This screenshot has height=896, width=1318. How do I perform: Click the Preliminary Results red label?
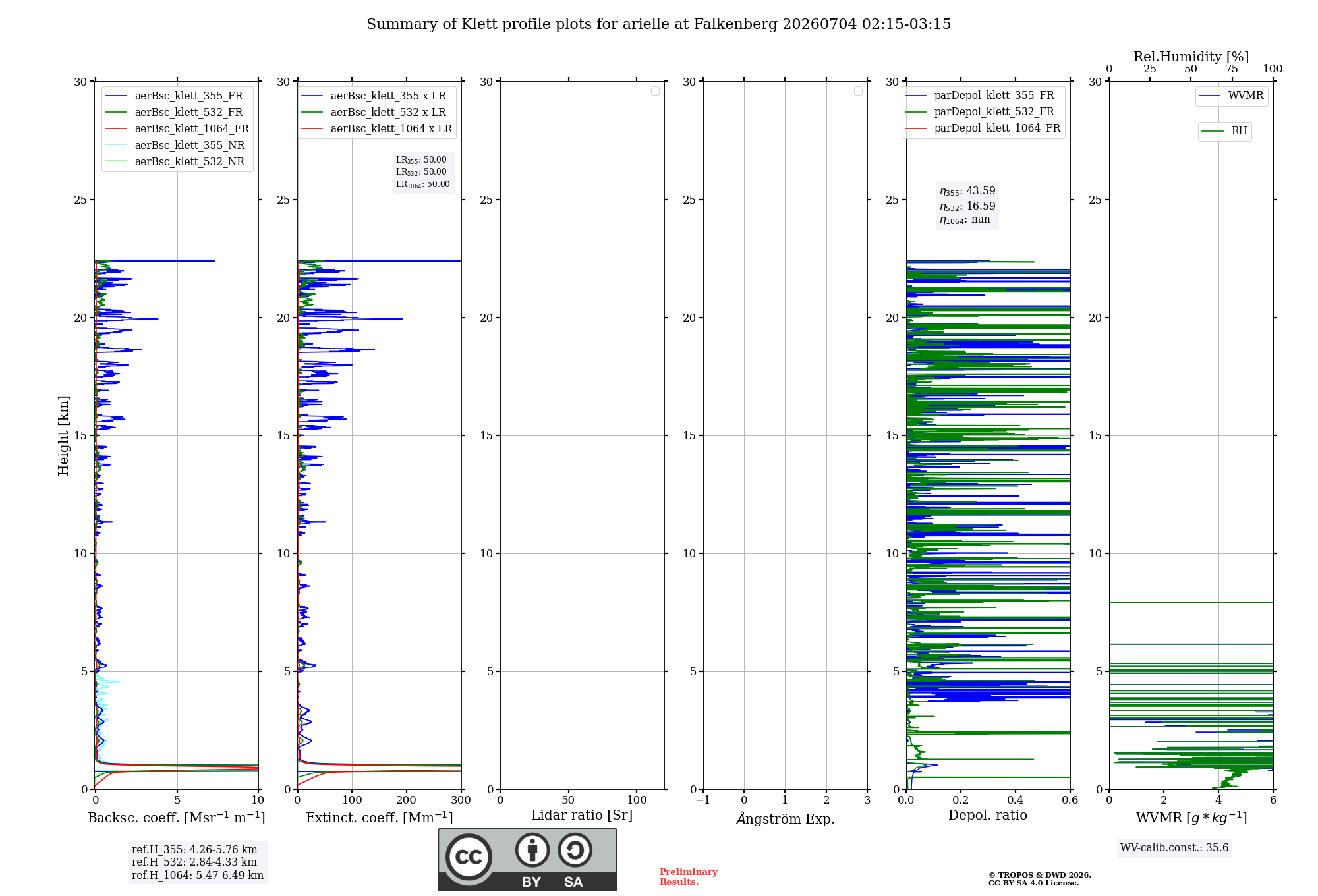688,877
